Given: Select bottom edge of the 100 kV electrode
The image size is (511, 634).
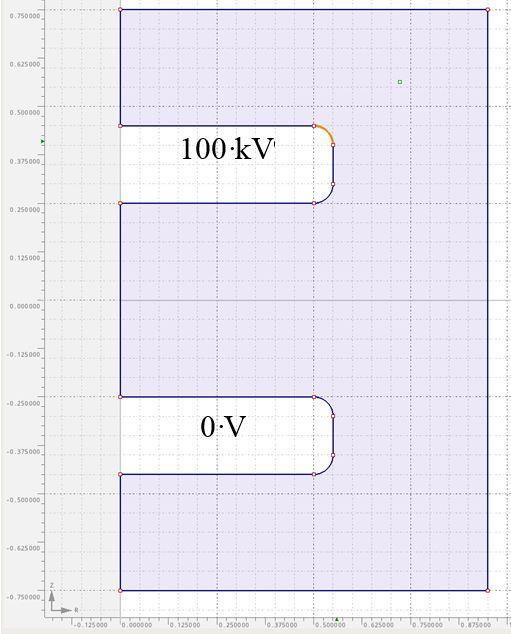Looking at the screenshot, I should [x=217, y=203].
